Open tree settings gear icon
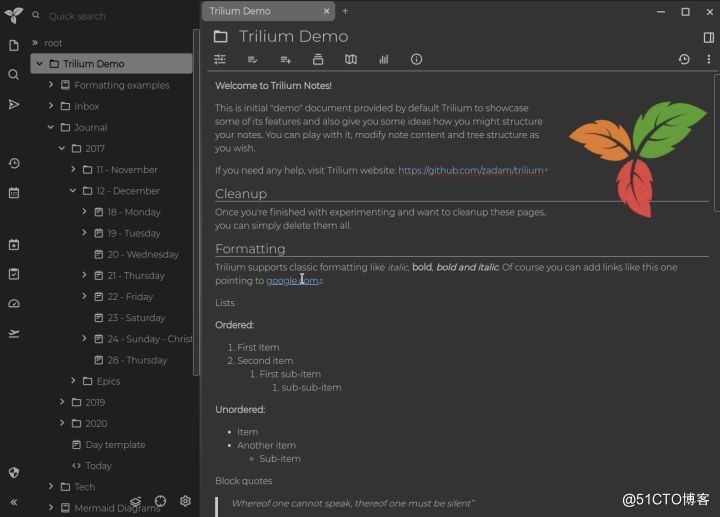Image resolution: width=720 pixels, height=517 pixels. [x=186, y=501]
